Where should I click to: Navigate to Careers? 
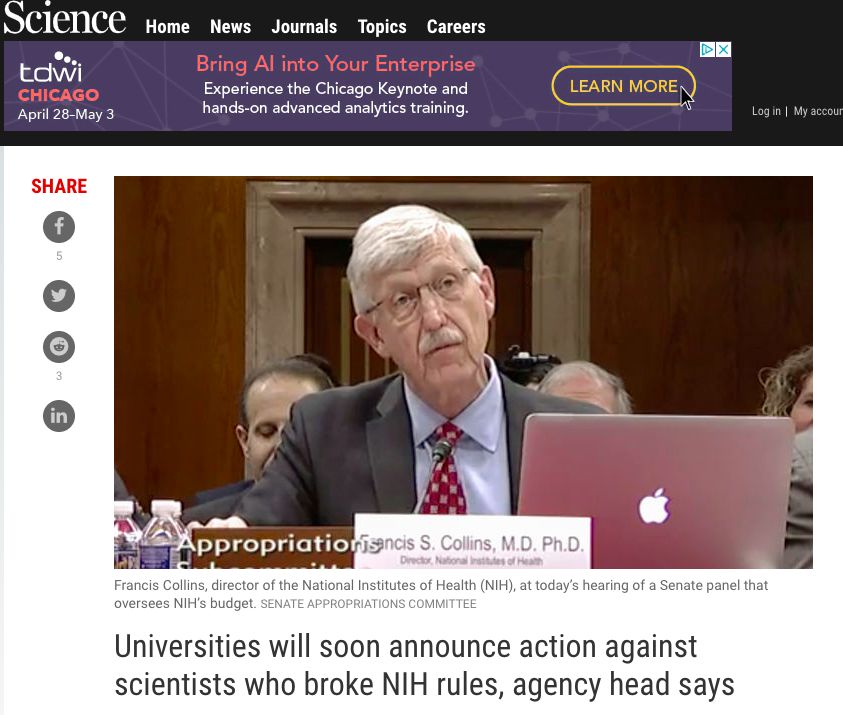coord(456,27)
